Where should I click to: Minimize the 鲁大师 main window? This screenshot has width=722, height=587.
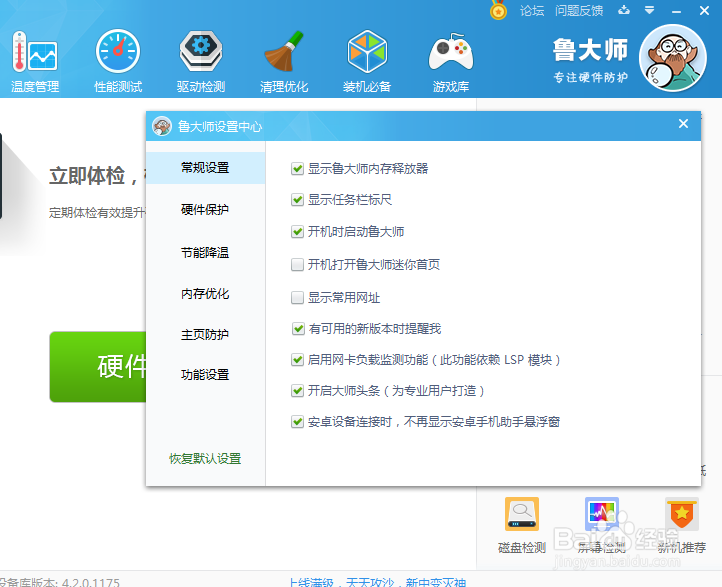pos(676,11)
